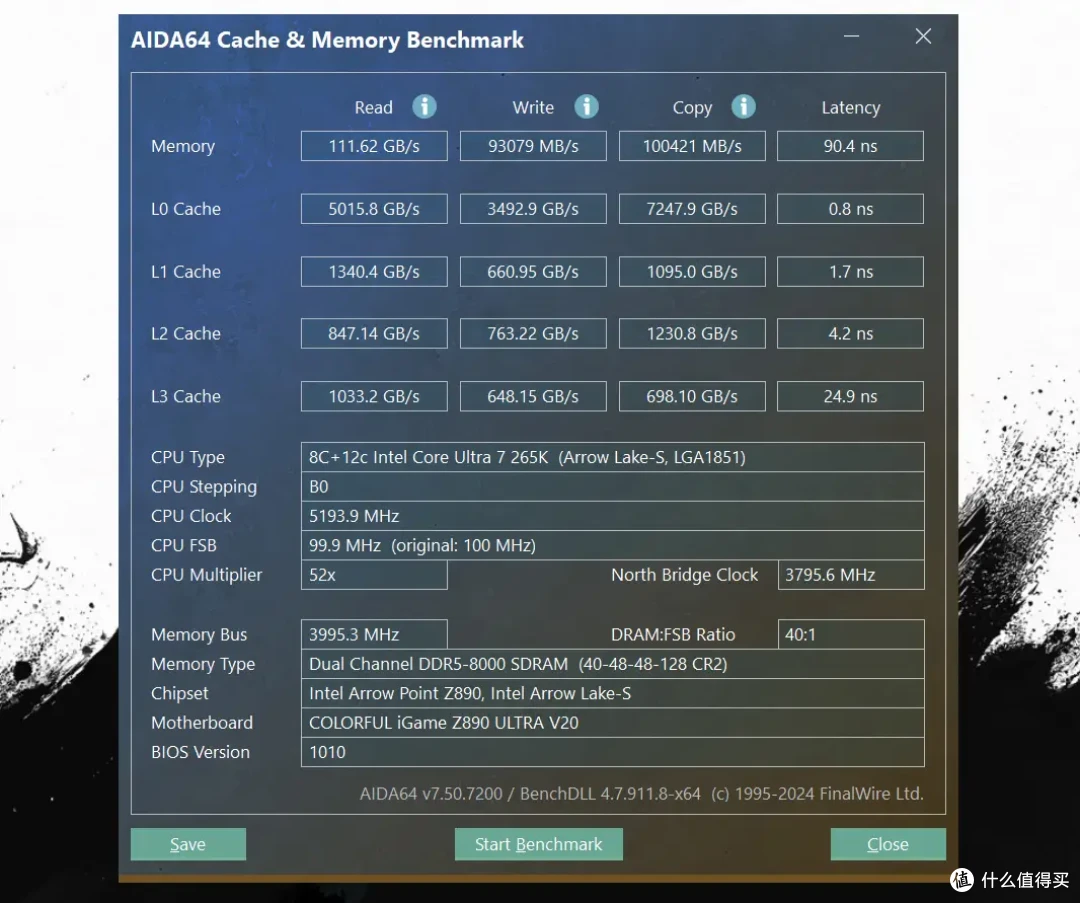Click the Copy info icon
This screenshot has height=903, width=1080.
[743, 107]
